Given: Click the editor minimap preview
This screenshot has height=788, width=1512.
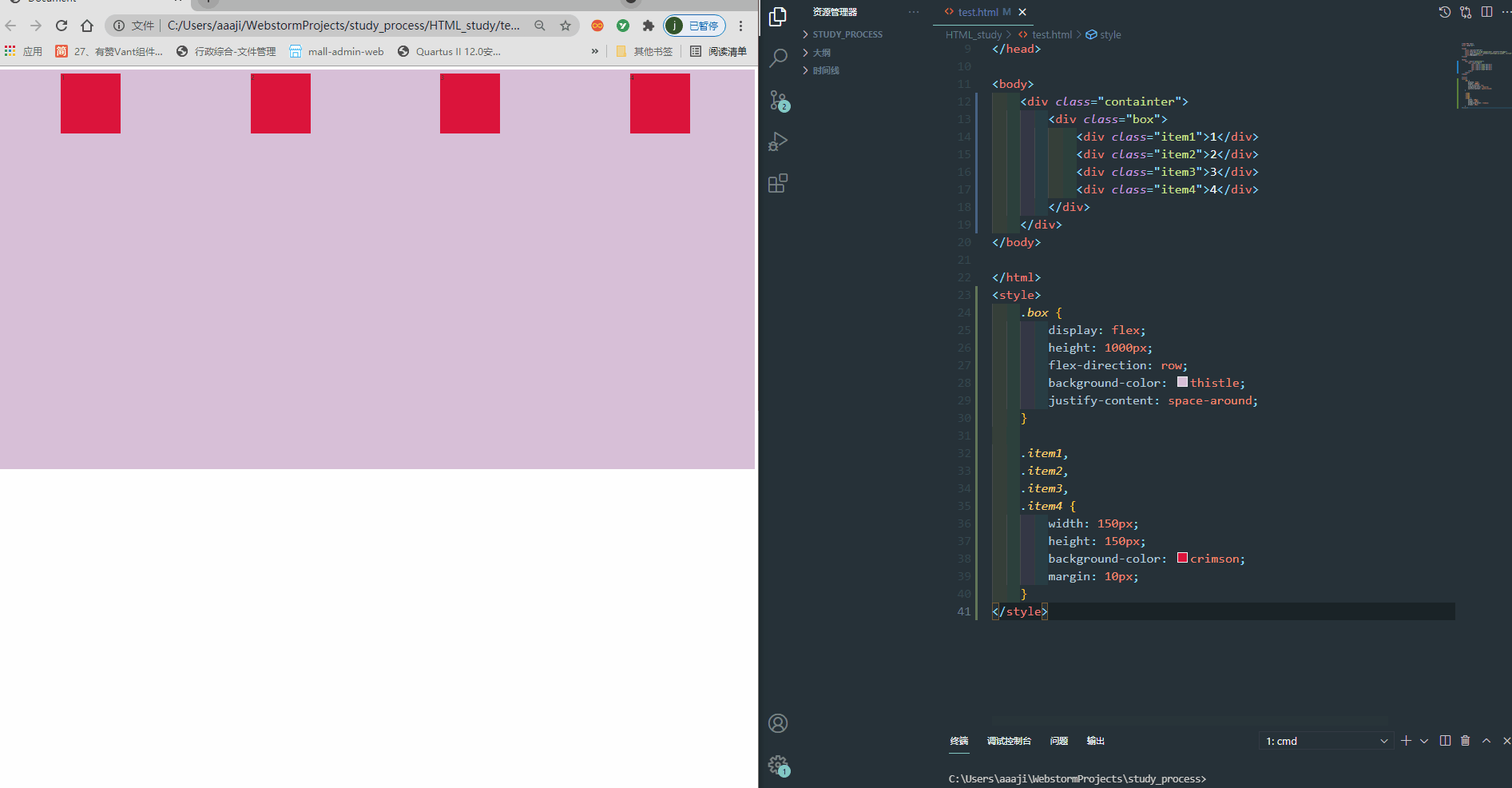Looking at the screenshot, I should pyautogui.click(x=1483, y=74).
